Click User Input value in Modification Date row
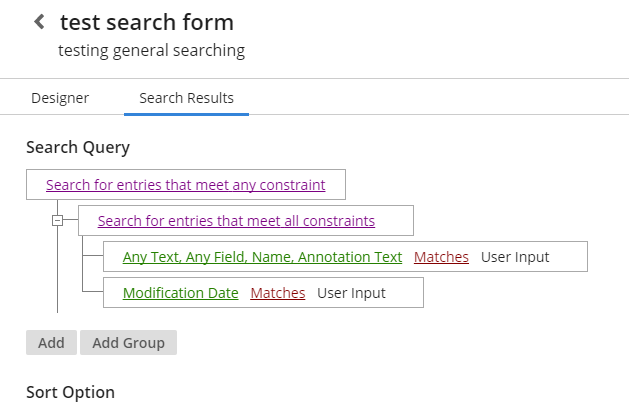This screenshot has width=629, height=409. (351, 293)
